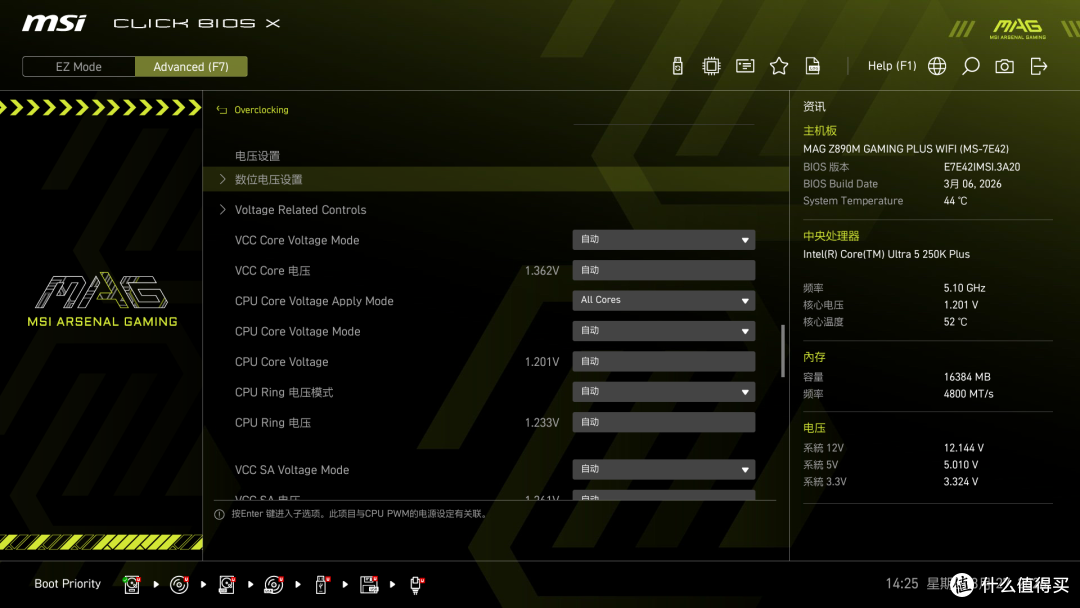1080x608 pixels.
Task: Click the VCC Core Voltage Mode label
Action: pyautogui.click(x=297, y=240)
